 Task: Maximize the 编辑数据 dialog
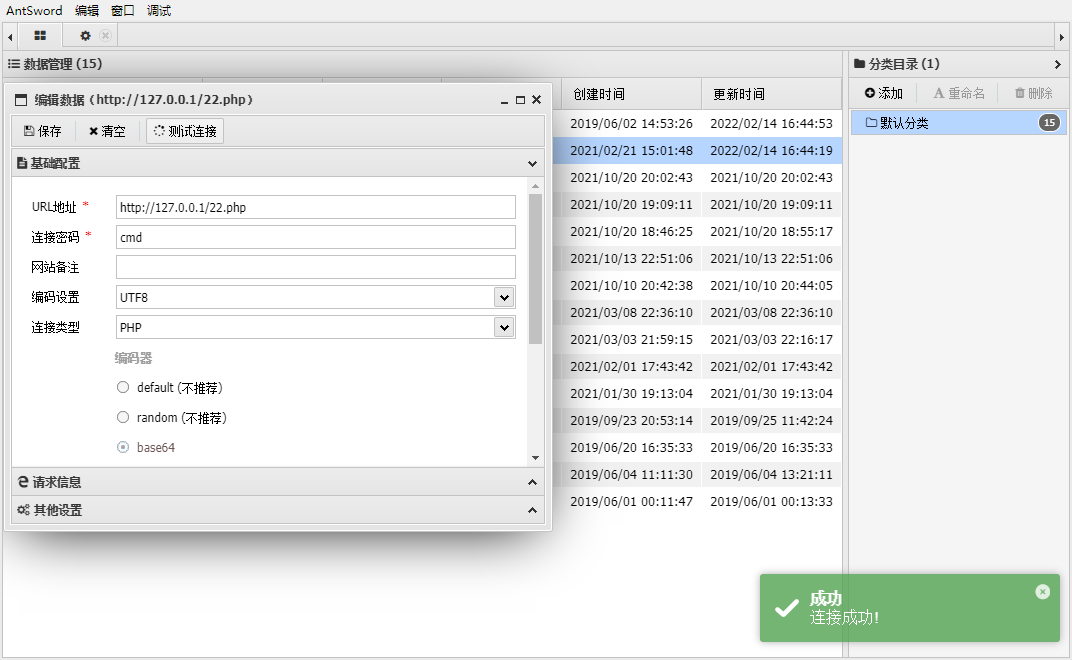coord(520,100)
